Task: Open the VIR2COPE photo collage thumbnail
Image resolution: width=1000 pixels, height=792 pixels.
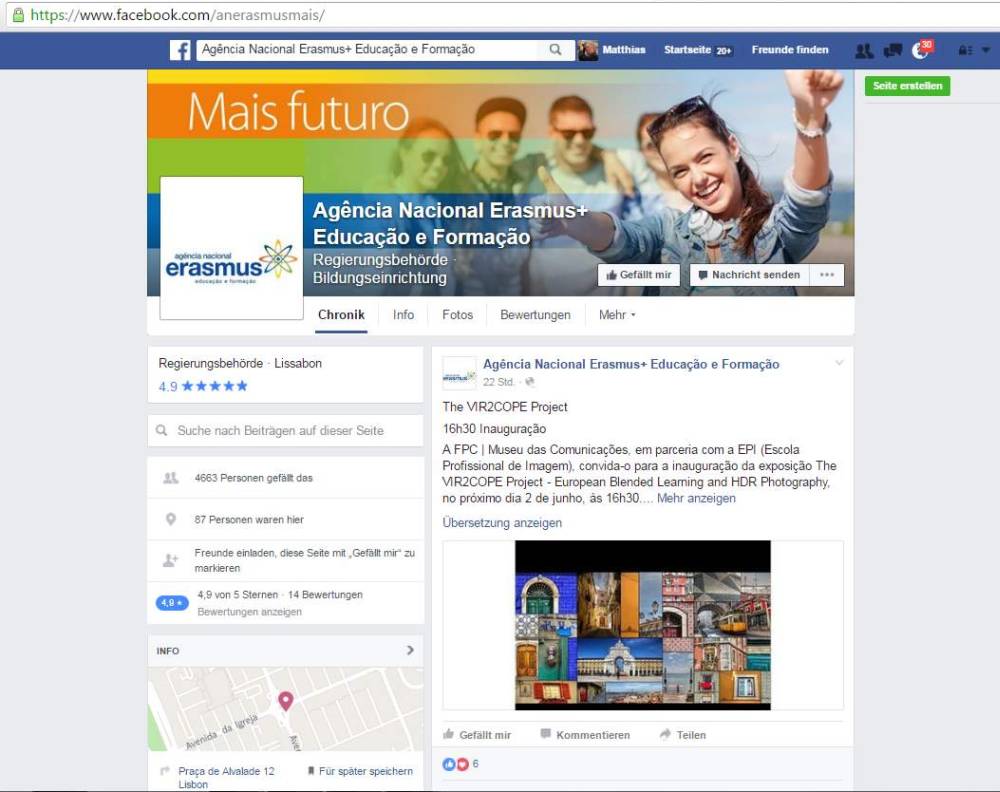Action: coord(642,625)
